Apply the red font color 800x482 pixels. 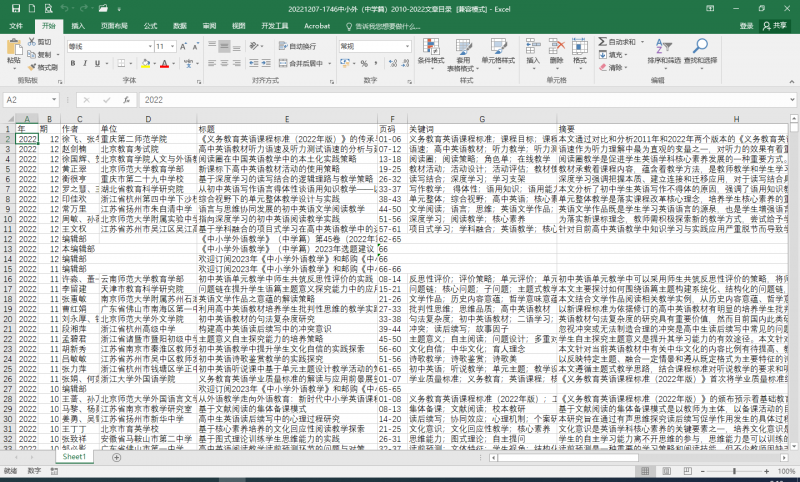(164, 63)
